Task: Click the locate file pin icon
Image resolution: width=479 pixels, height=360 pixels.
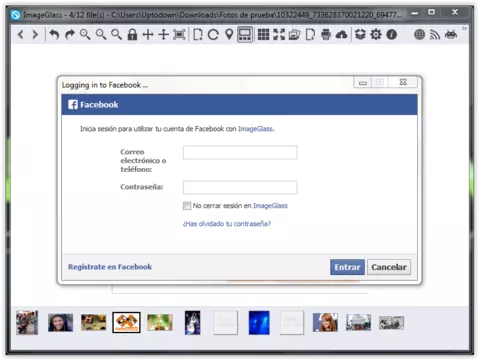Action: tap(229, 35)
